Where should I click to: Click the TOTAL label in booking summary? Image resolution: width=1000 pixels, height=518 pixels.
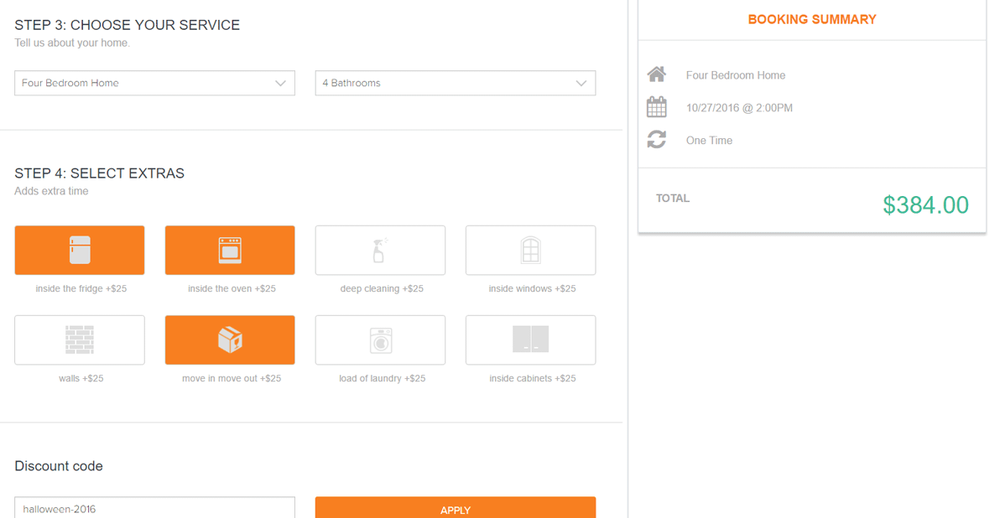(673, 198)
